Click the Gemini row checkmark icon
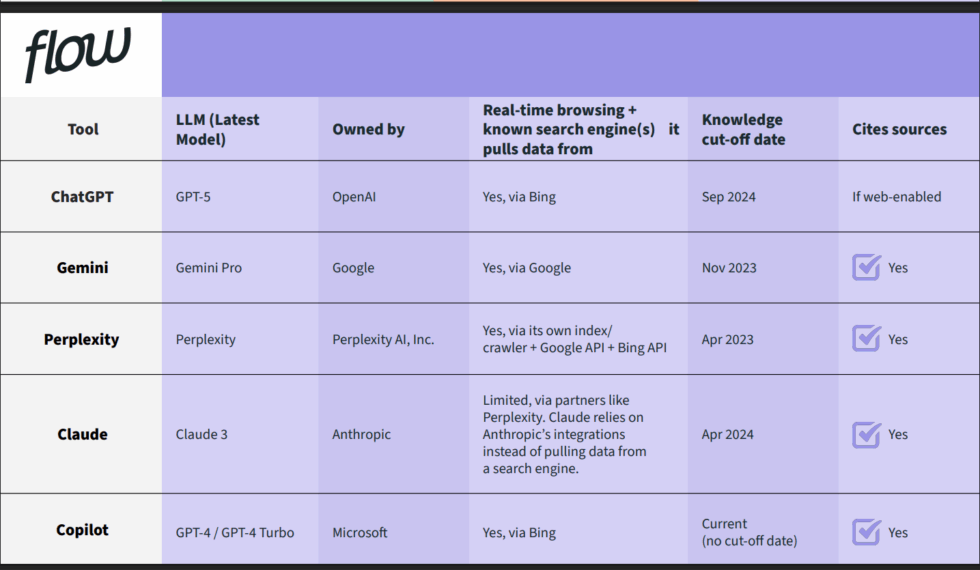 [x=866, y=268]
